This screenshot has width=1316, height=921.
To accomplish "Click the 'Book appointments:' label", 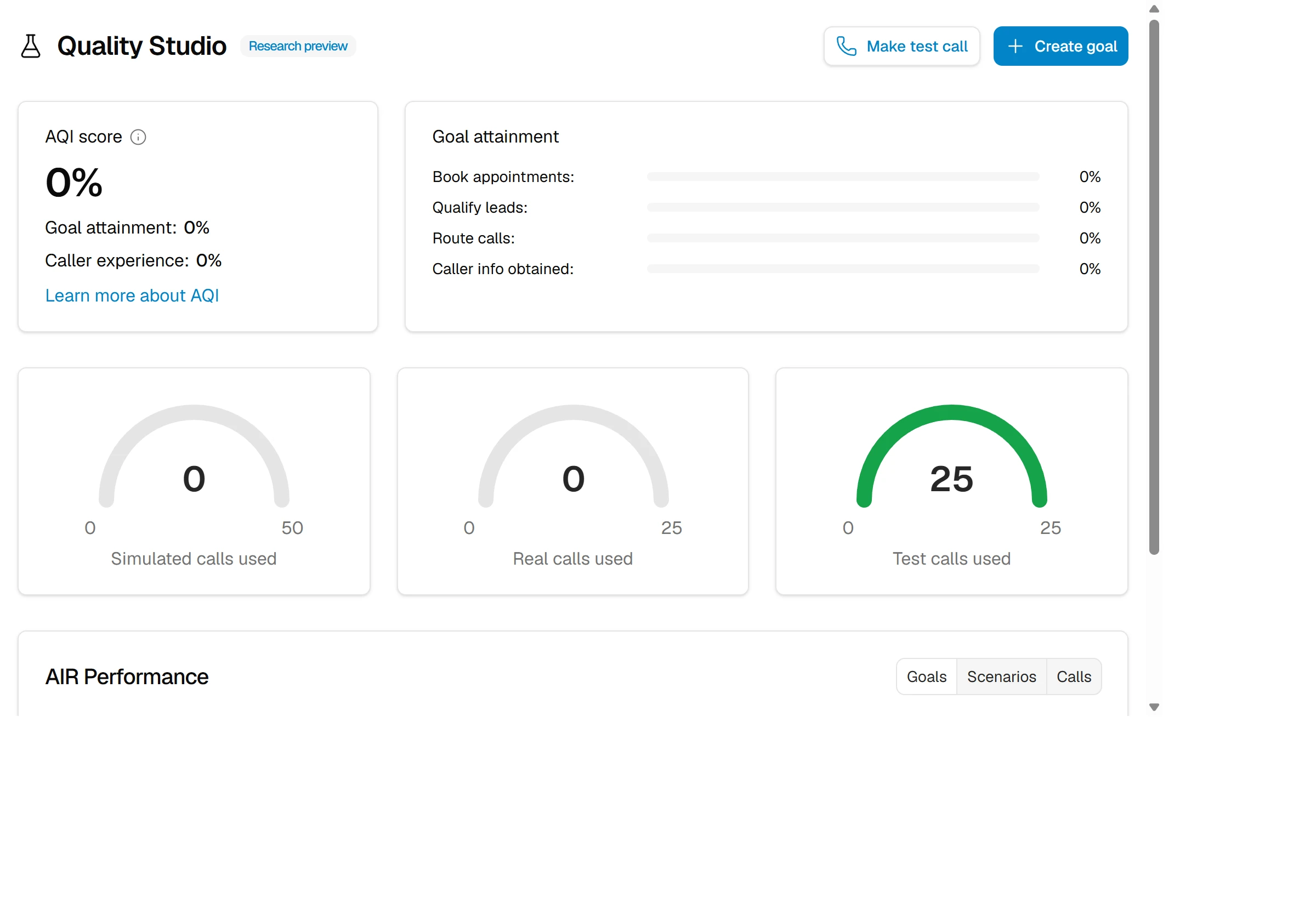I will [x=503, y=177].
